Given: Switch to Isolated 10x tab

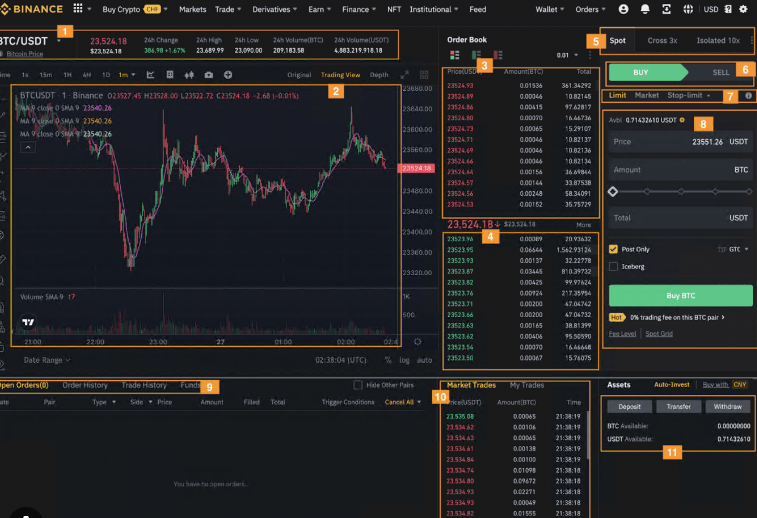Looking at the screenshot, I should click(x=718, y=41).
